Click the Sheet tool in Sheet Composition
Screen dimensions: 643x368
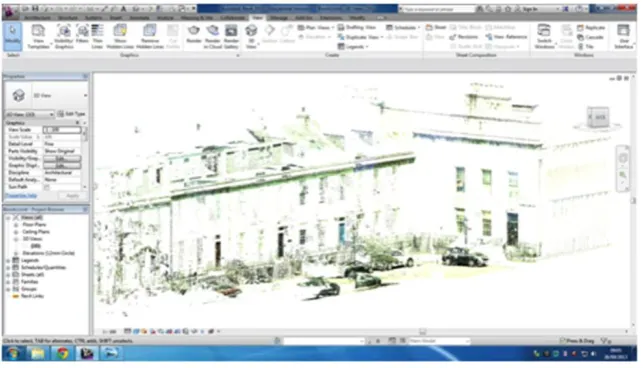click(436, 27)
